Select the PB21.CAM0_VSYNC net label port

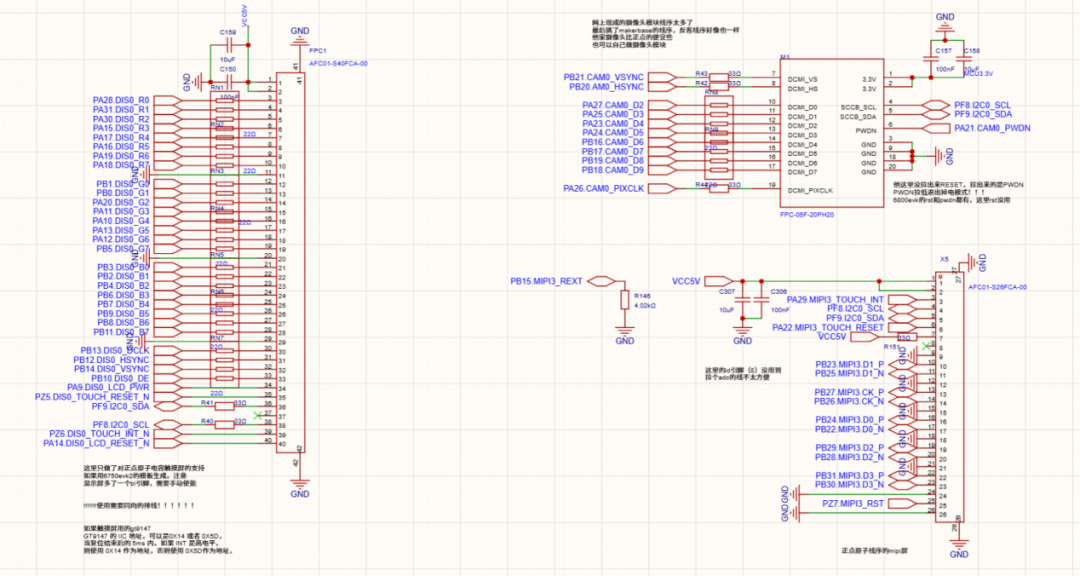click(x=604, y=76)
